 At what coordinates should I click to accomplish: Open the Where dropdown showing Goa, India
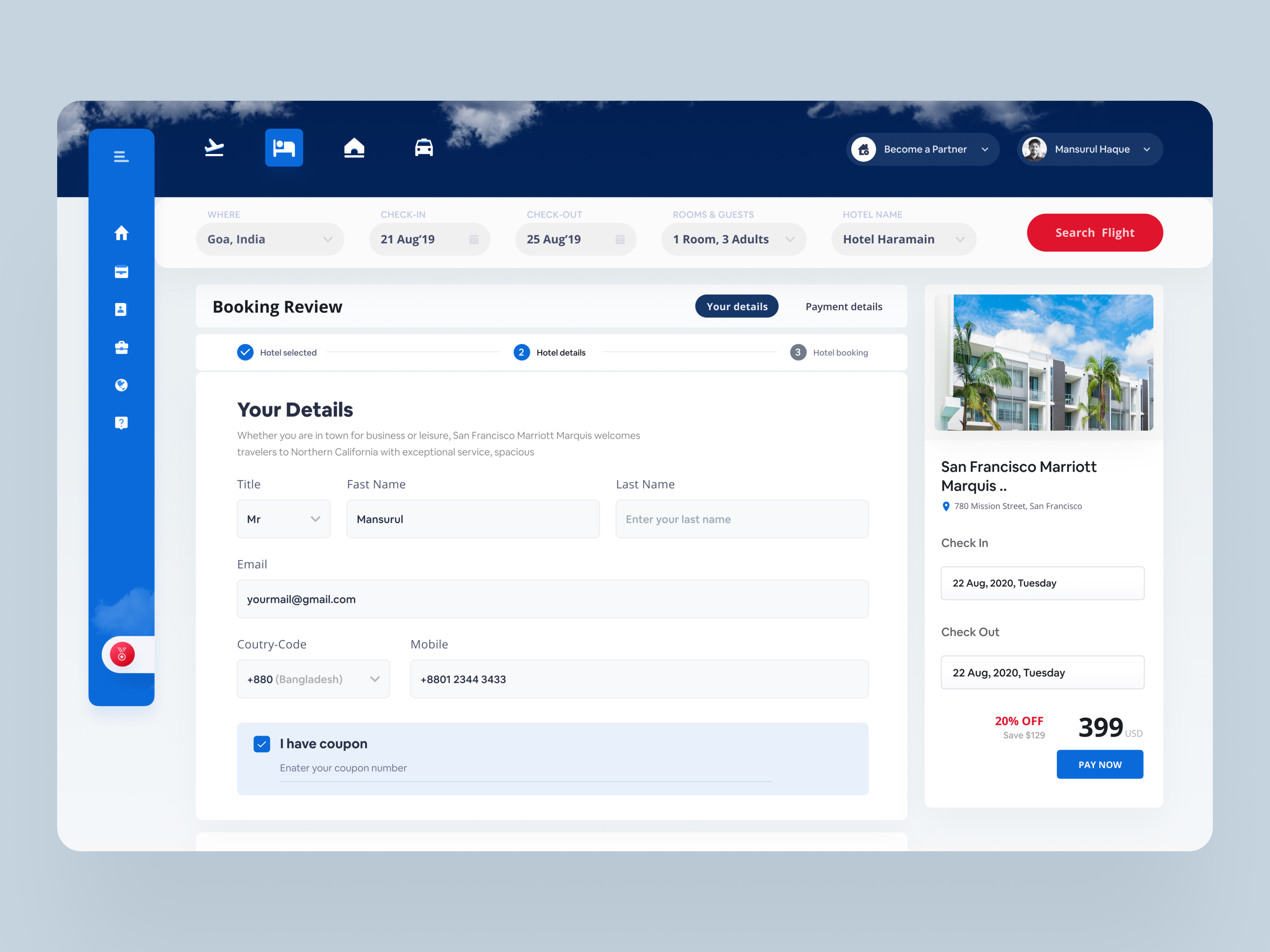click(x=270, y=239)
